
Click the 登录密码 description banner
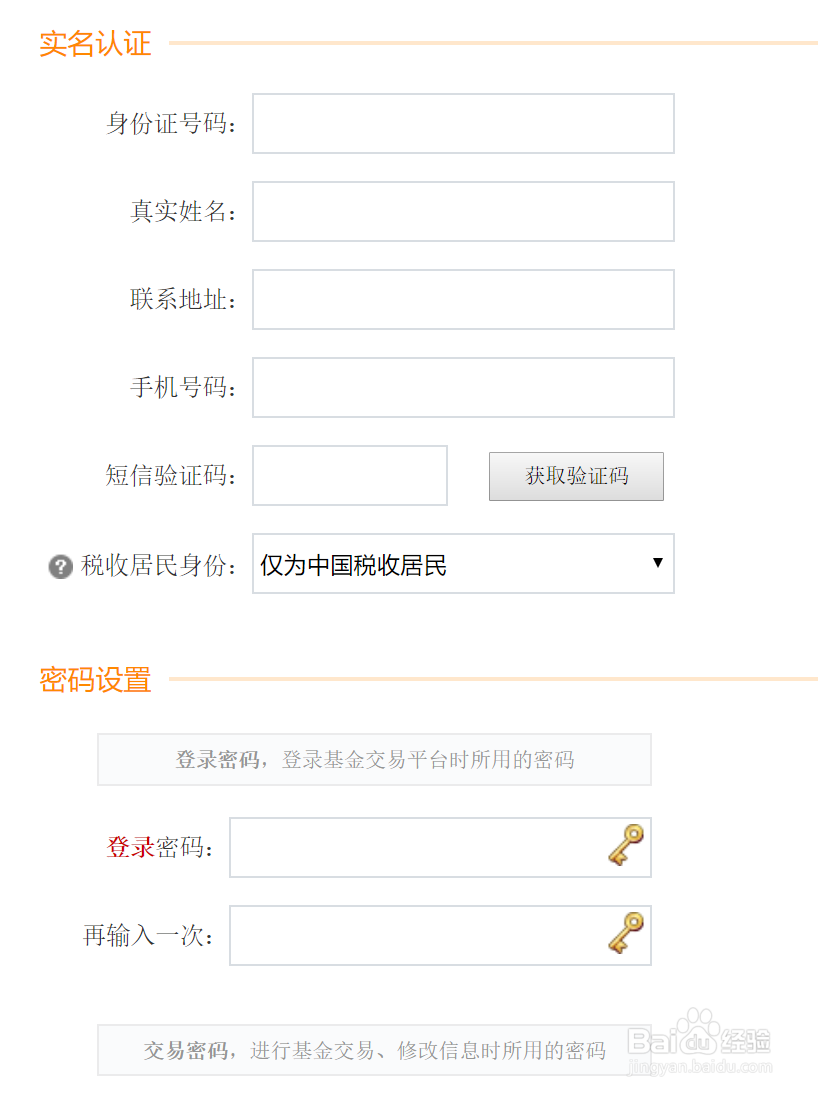click(x=374, y=760)
